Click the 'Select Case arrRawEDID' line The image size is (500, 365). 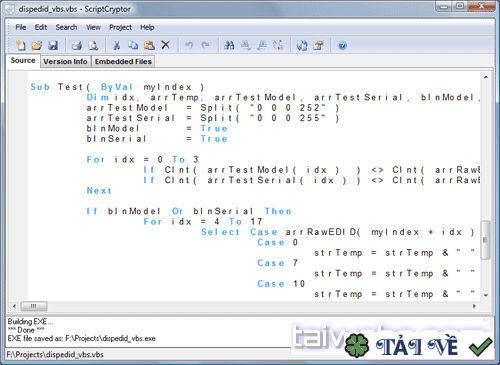[x=338, y=232]
